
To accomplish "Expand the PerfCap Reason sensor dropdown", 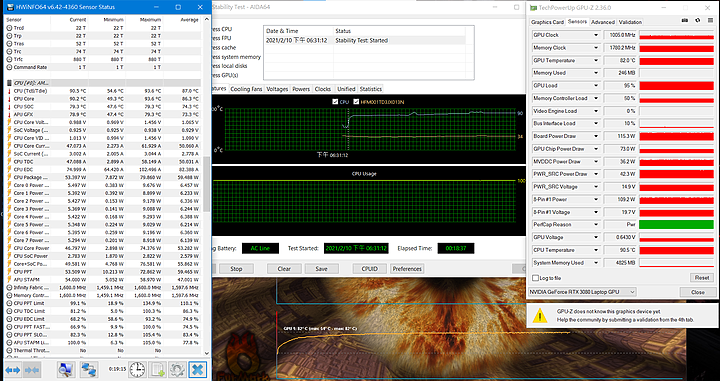I will [596, 225].
